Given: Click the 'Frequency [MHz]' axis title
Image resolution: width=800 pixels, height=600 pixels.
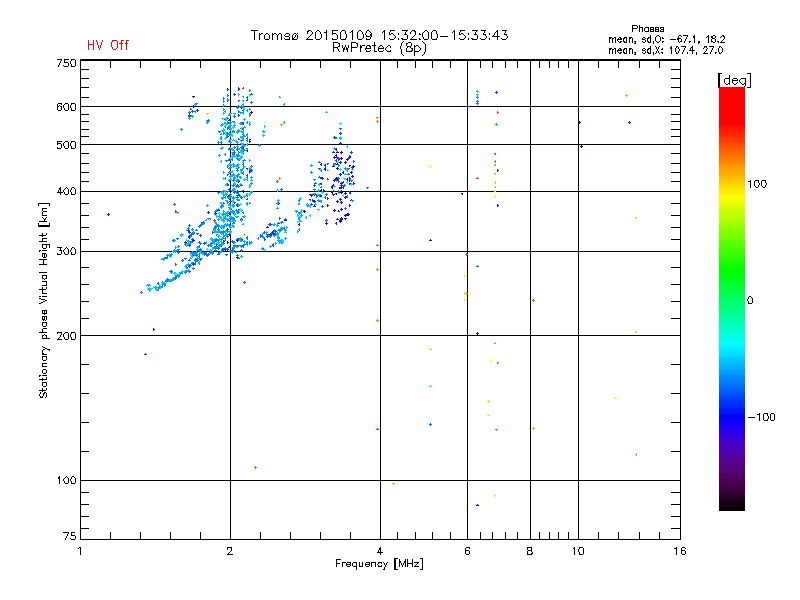Looking at the screenshot, I should coord(379,564).
